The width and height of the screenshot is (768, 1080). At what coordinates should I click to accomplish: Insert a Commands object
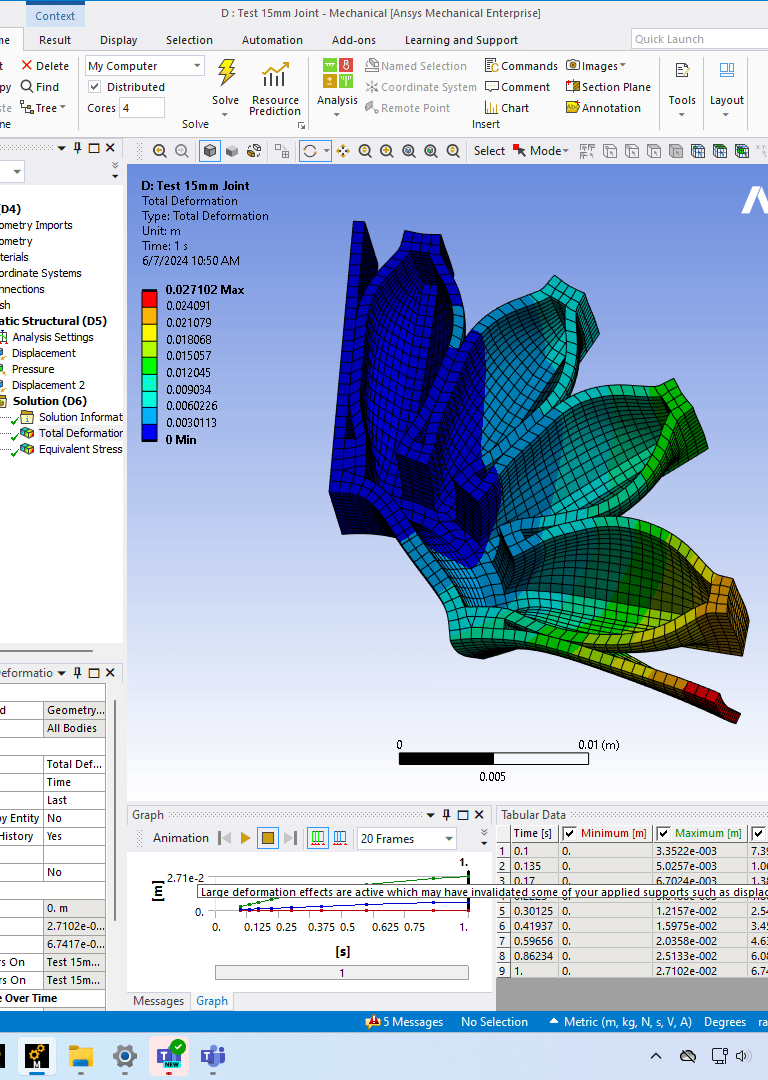[521, 65]
